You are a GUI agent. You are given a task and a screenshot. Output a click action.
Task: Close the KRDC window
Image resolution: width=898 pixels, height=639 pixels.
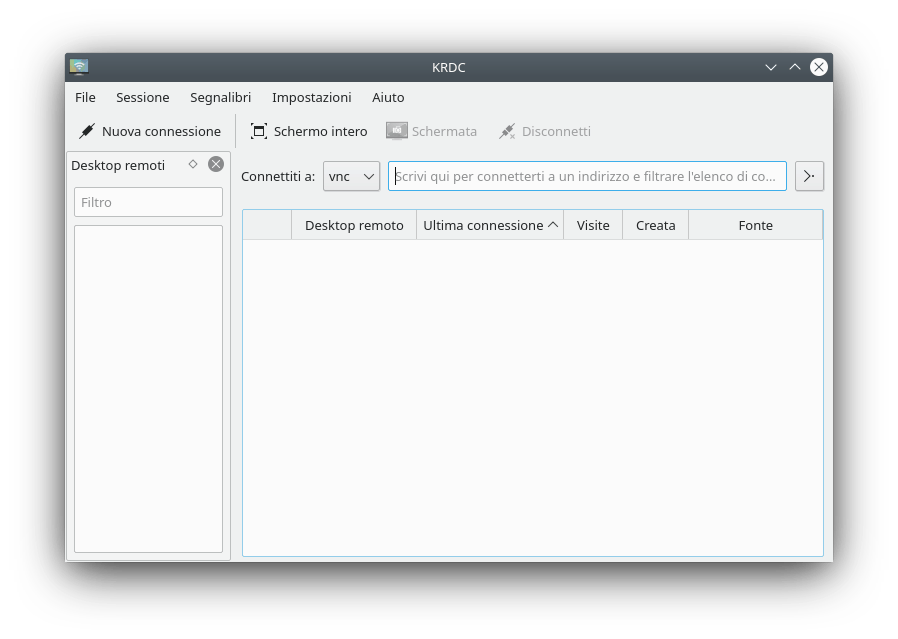pos(819,67)
